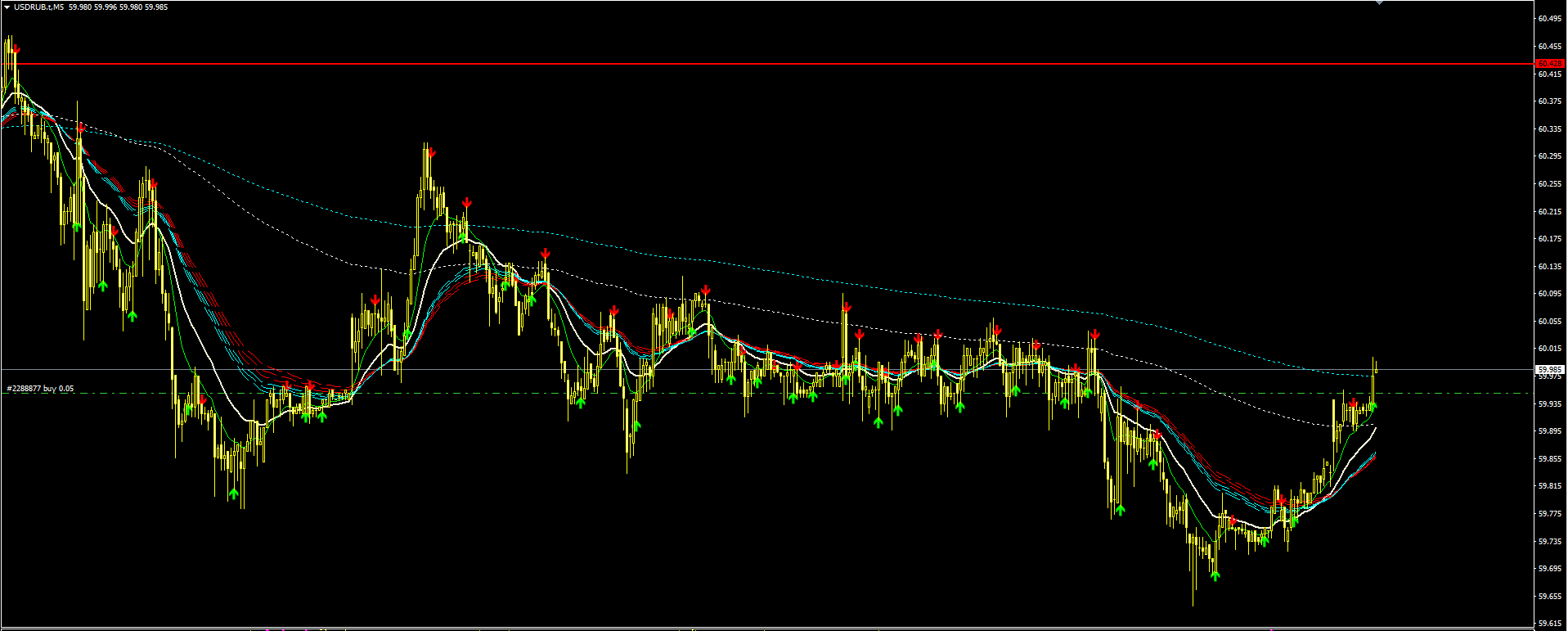Click the 59.695 price scale label

click(x=1548, y=568)
